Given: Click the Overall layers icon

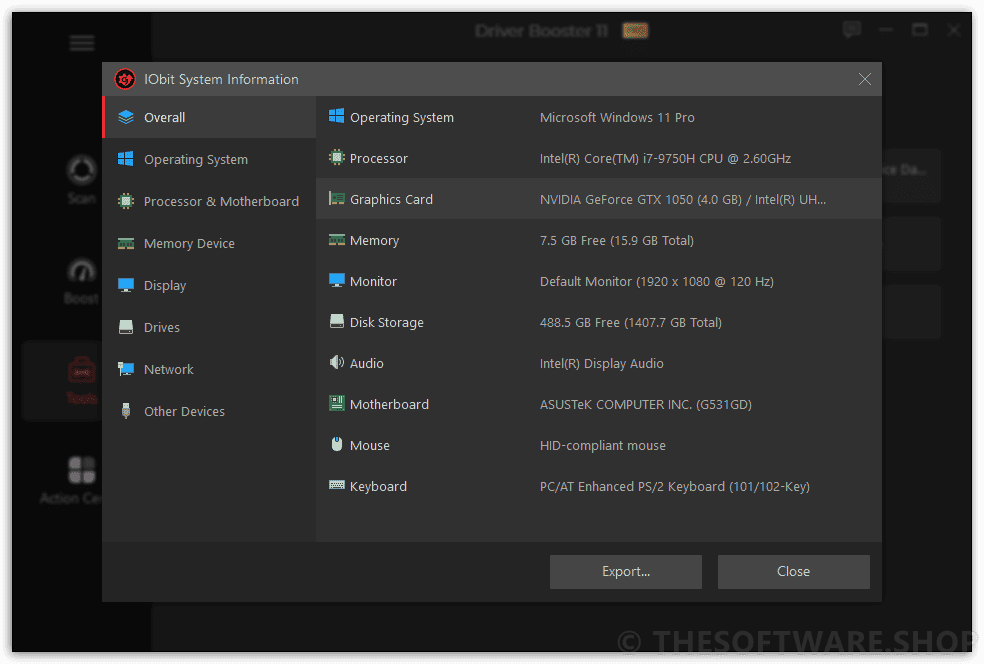Looking at the screenshot, I should (x=126, y=117).
